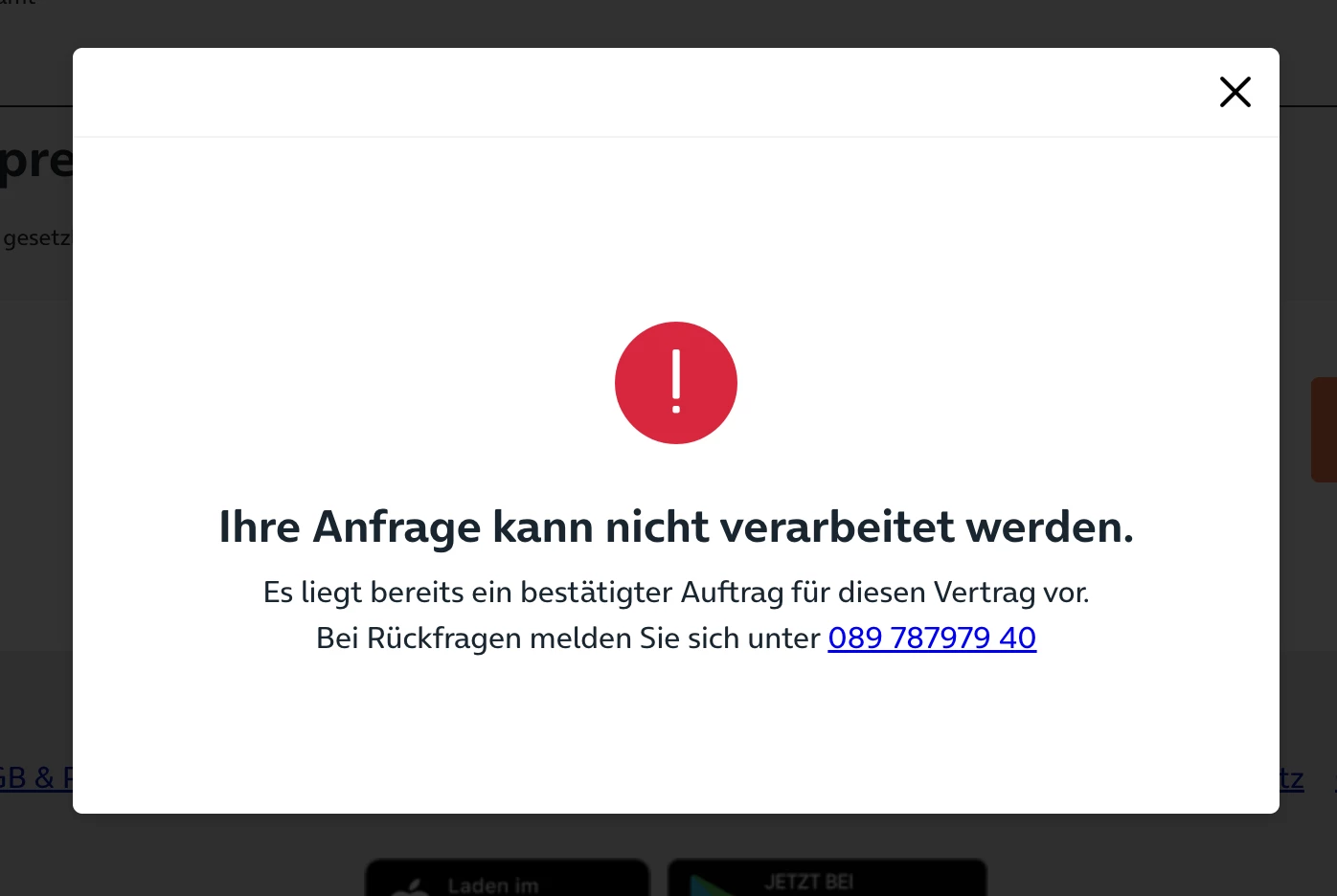Click the 'Es liegt bereits ein bestätigter Auftrag' message
1337x896 pixels.
[x=676, y=593]
